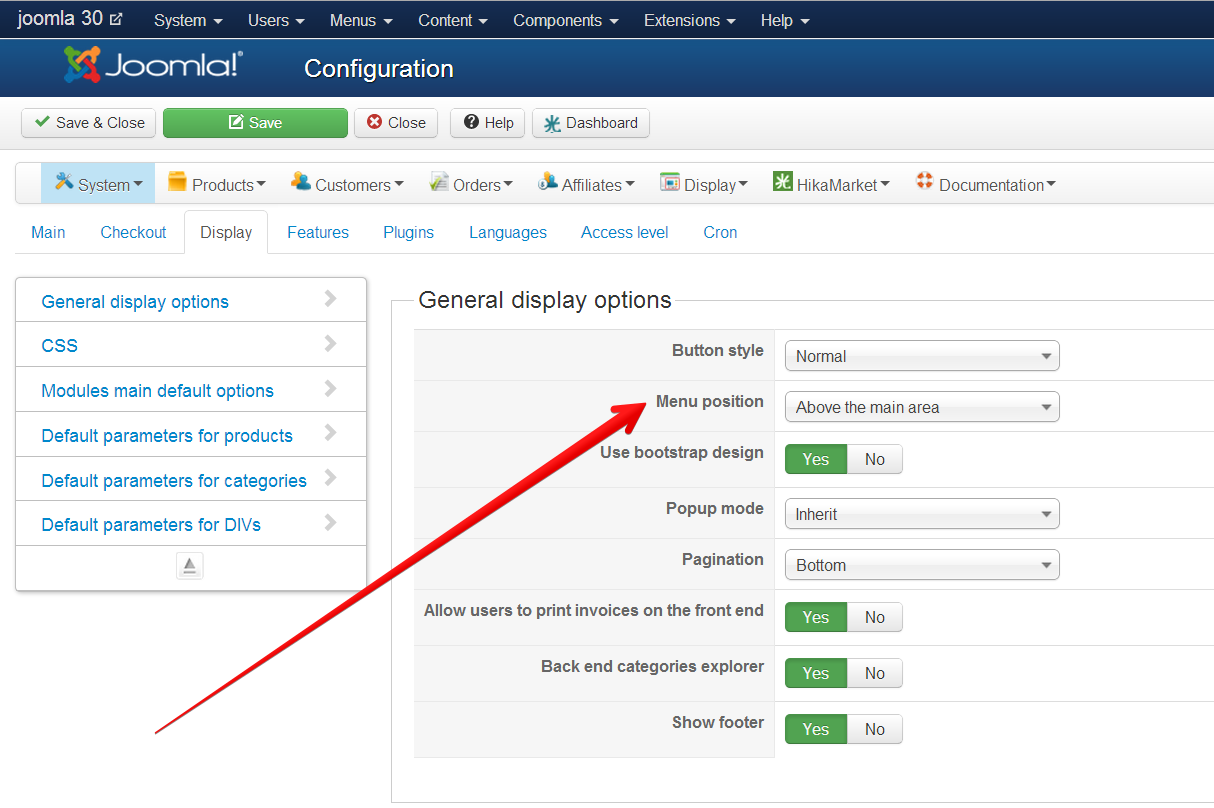The image size is (1214, 808).
Task: Open Menu position dropdown
Action: pos(922,407)
